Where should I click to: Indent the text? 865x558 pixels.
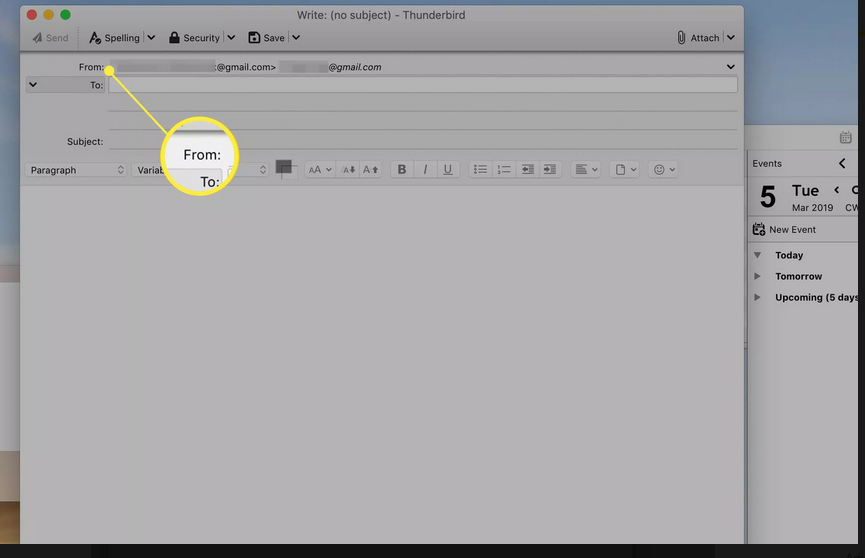[x=550, y=169]
